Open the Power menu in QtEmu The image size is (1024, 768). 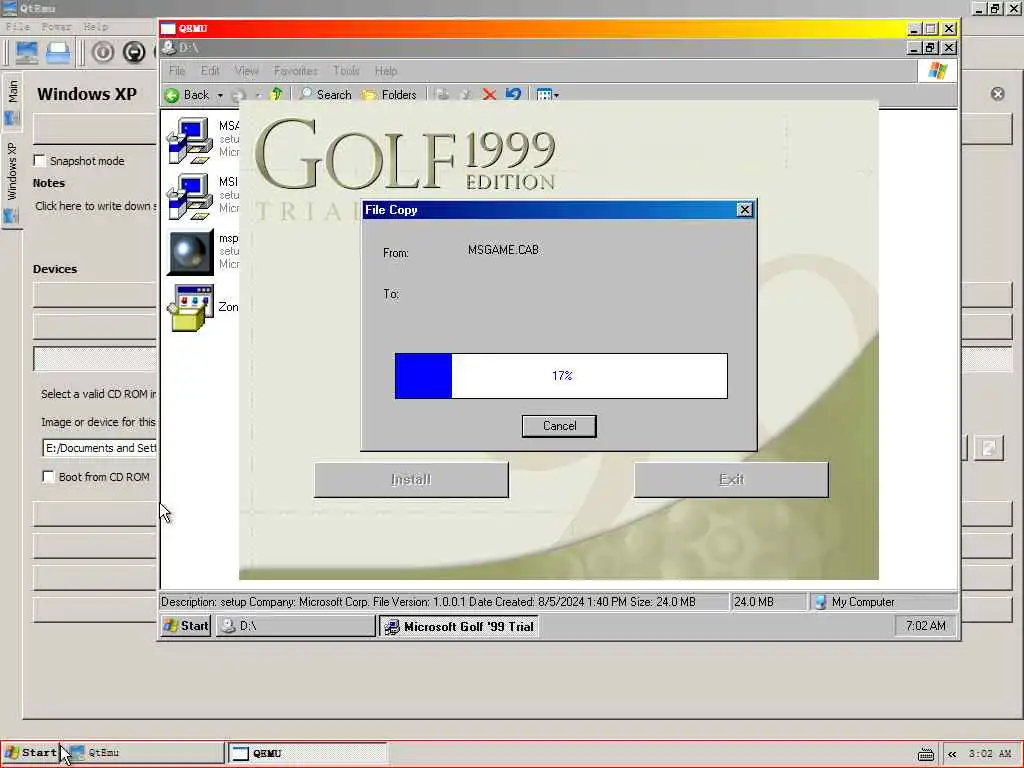57,27
